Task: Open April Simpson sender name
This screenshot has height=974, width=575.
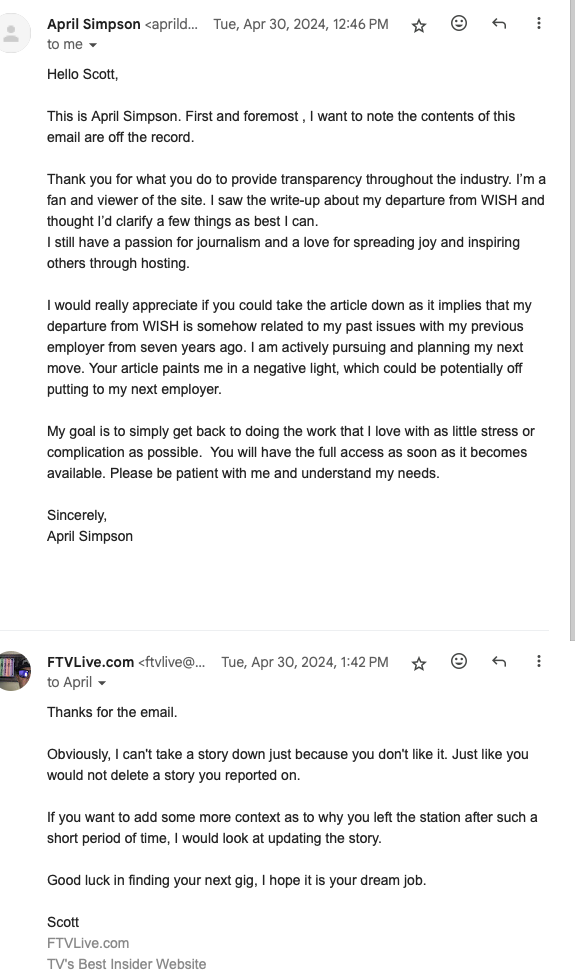Action: click(x=94, y=24)
